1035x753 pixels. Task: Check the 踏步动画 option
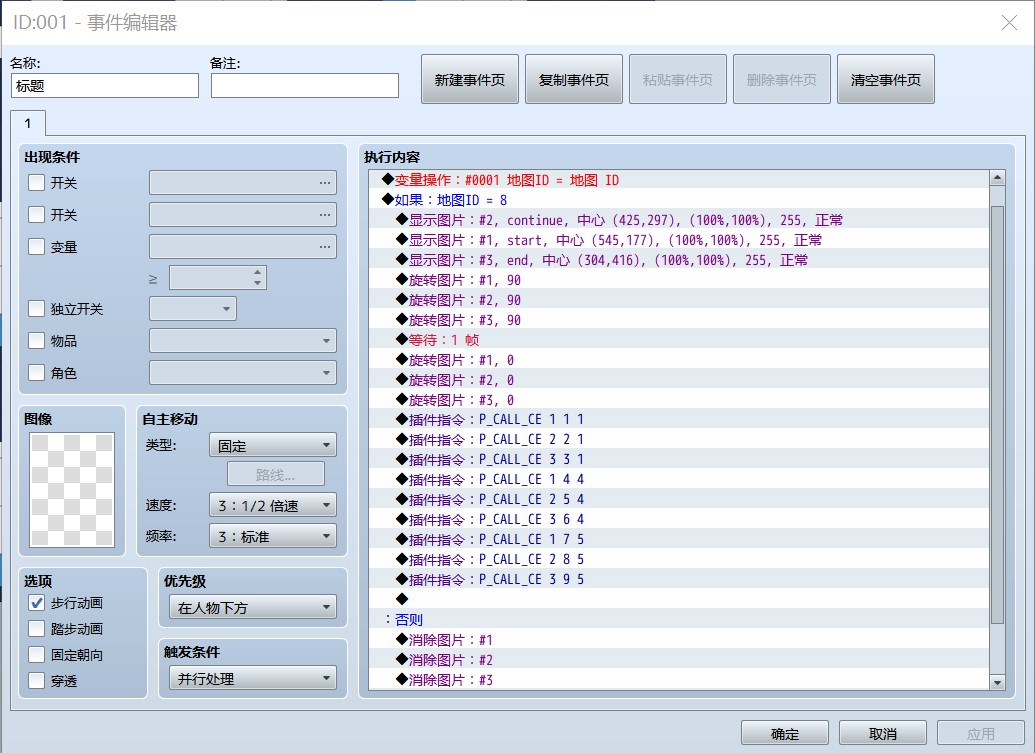pos(36,629)
